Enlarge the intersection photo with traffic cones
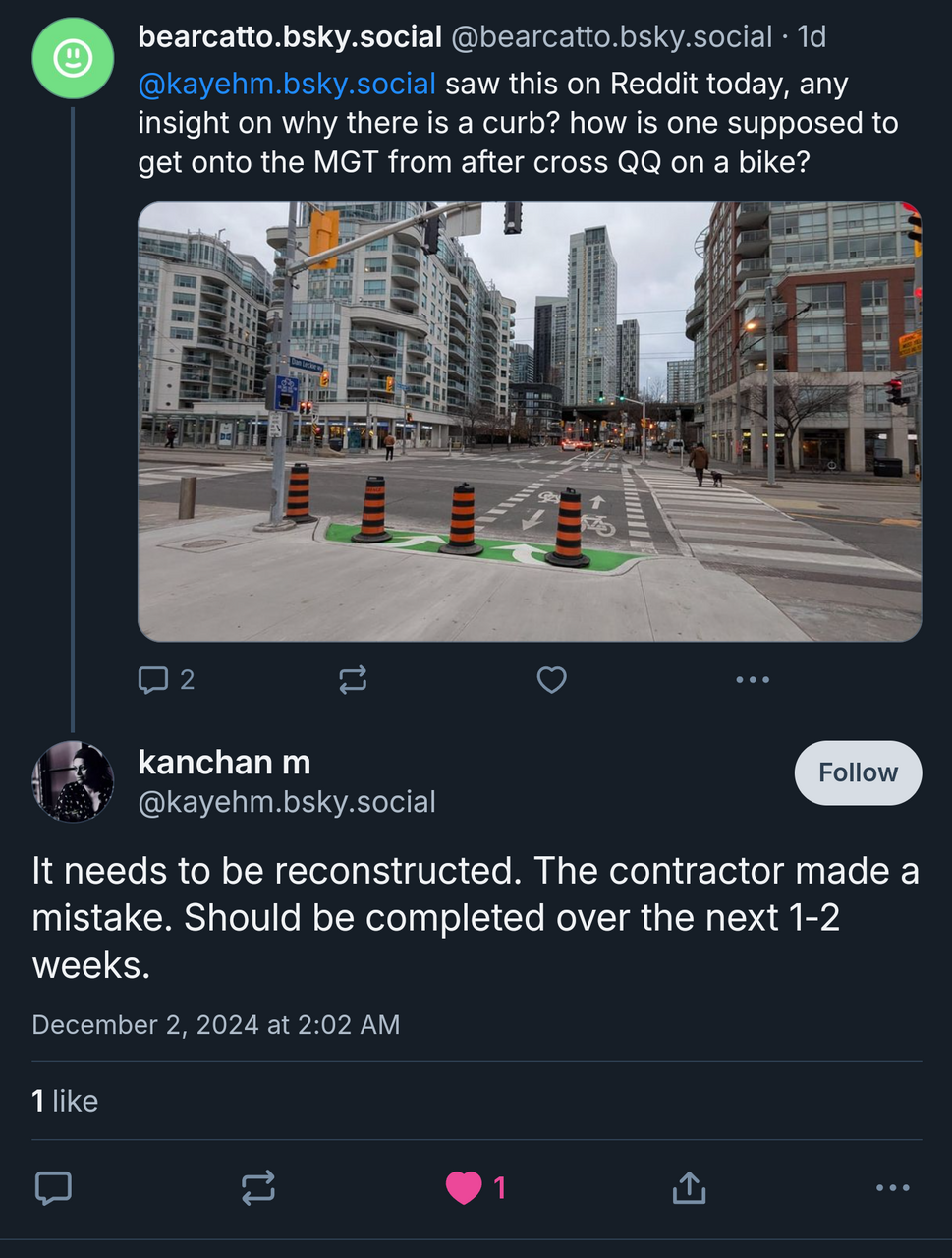Viewport: 952px width, 1258px height. point(530,422)
